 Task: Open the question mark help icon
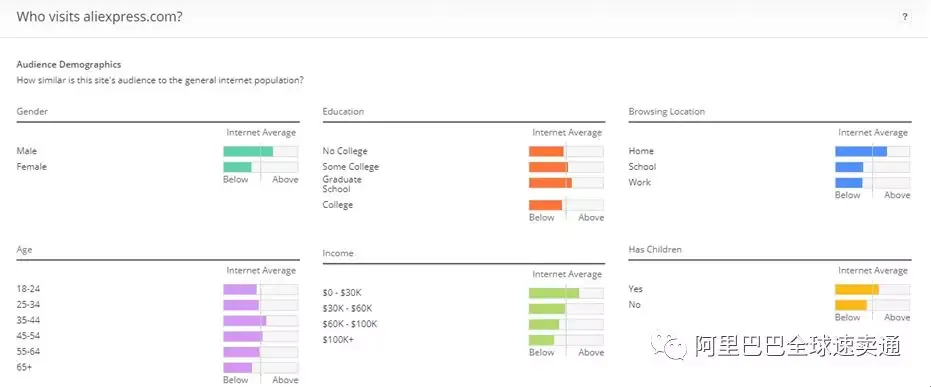pos(905,17)
